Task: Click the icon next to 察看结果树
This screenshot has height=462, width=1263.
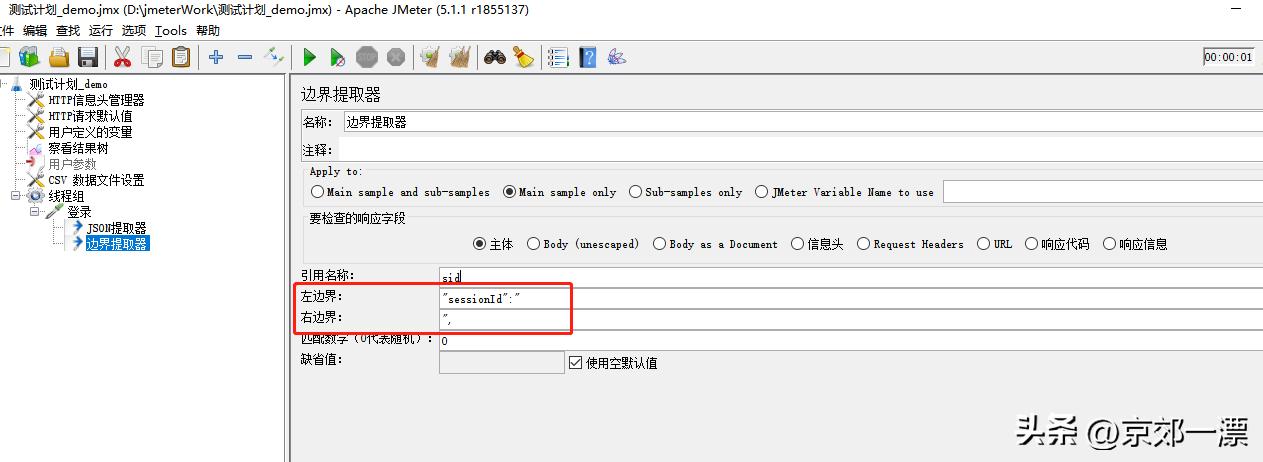Action: 36,148
